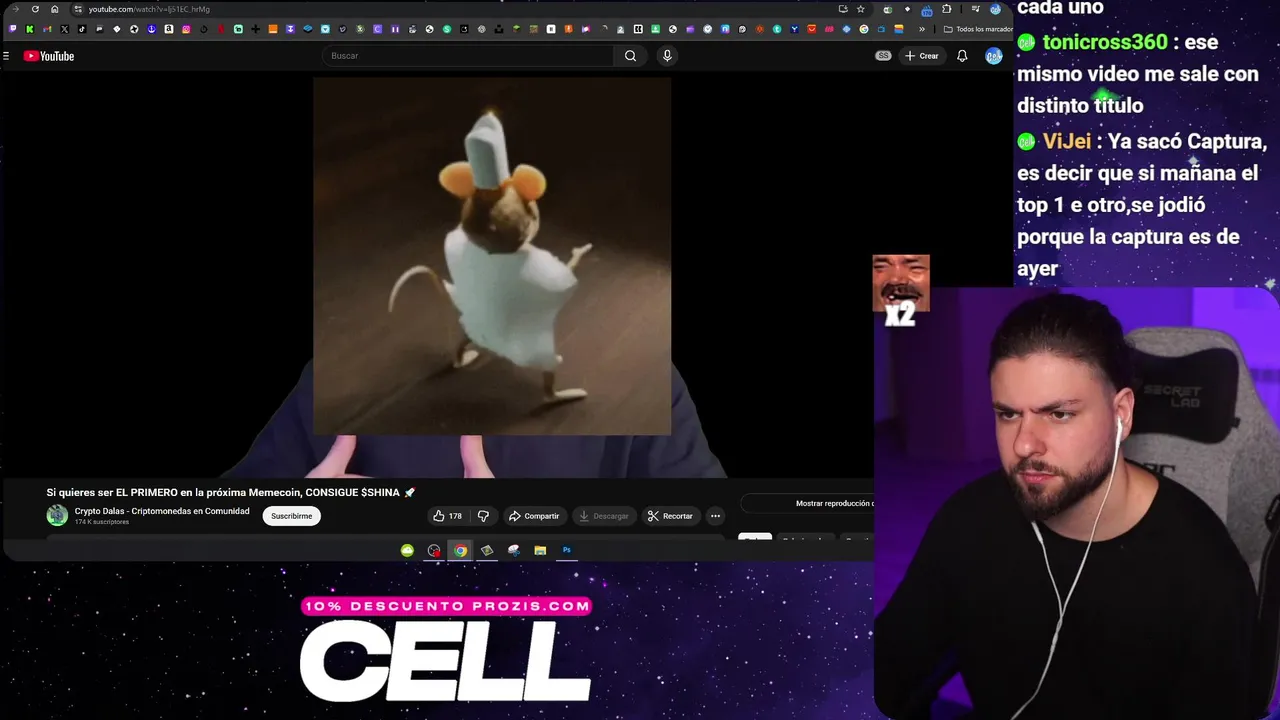Click the Compartir share button

[534, 516]
